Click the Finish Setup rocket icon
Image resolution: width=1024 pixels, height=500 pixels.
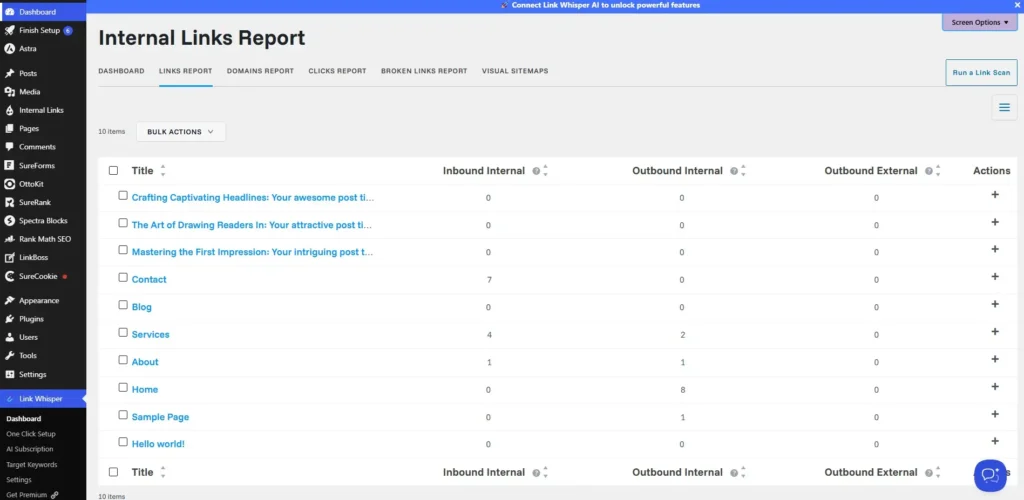coord(10,31)
